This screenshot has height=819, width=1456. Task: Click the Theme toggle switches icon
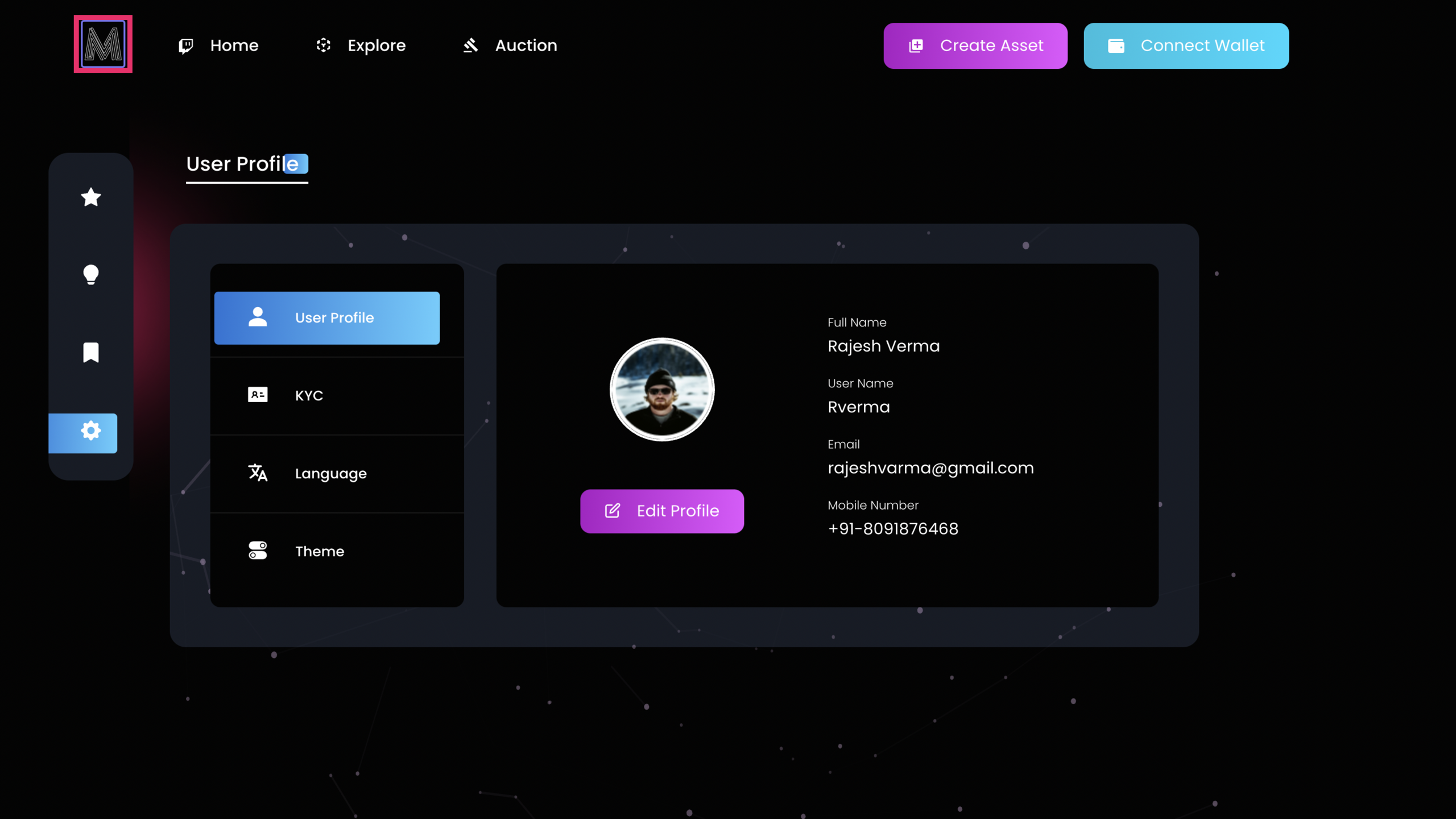click(x=258, y=551)
